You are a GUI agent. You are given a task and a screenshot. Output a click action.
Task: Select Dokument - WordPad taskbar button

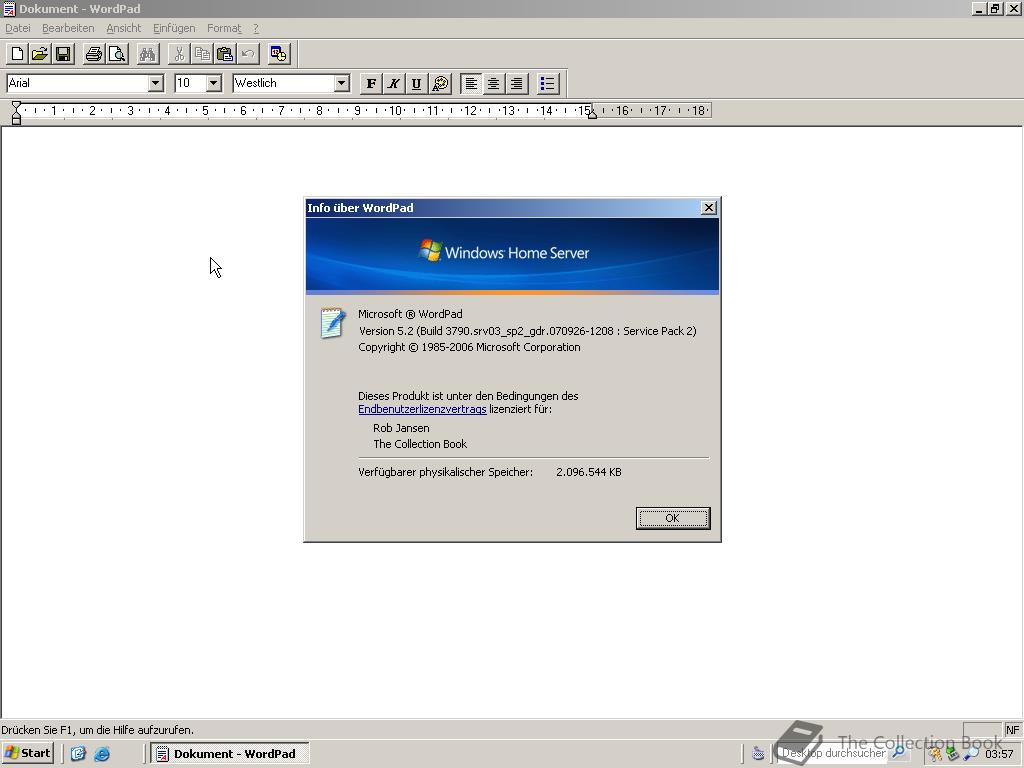point(230,754)
